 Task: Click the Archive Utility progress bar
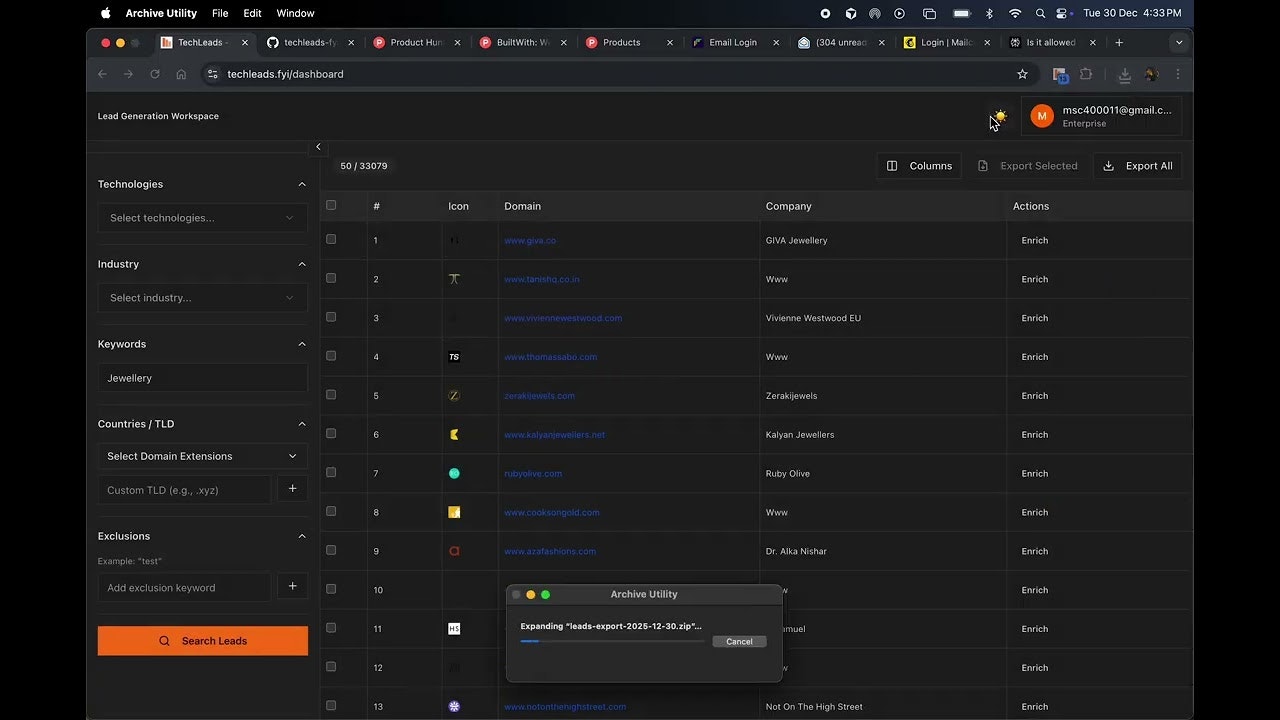click(612, 641)
